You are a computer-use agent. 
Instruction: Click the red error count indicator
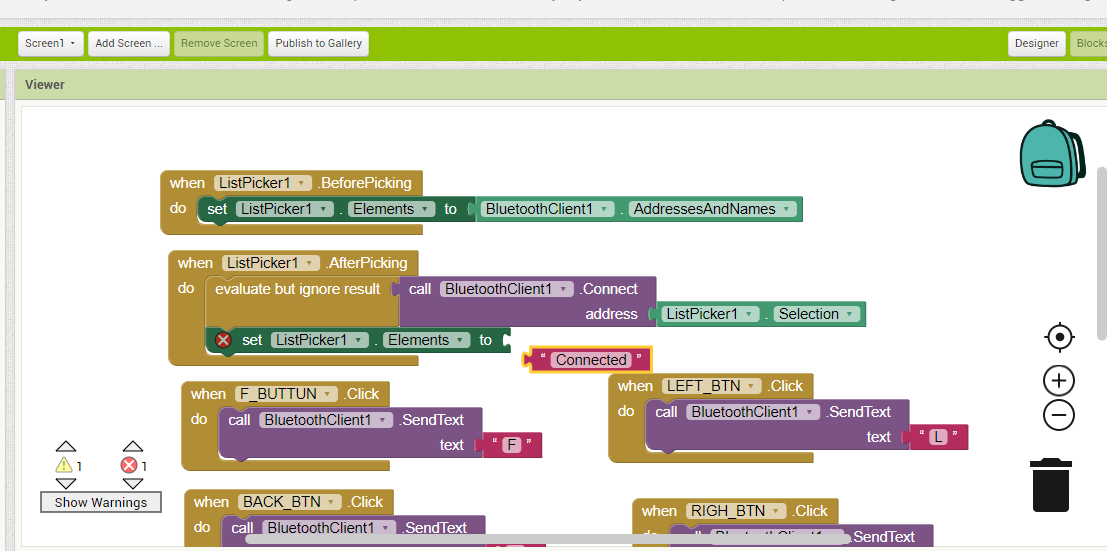point(129,466)
